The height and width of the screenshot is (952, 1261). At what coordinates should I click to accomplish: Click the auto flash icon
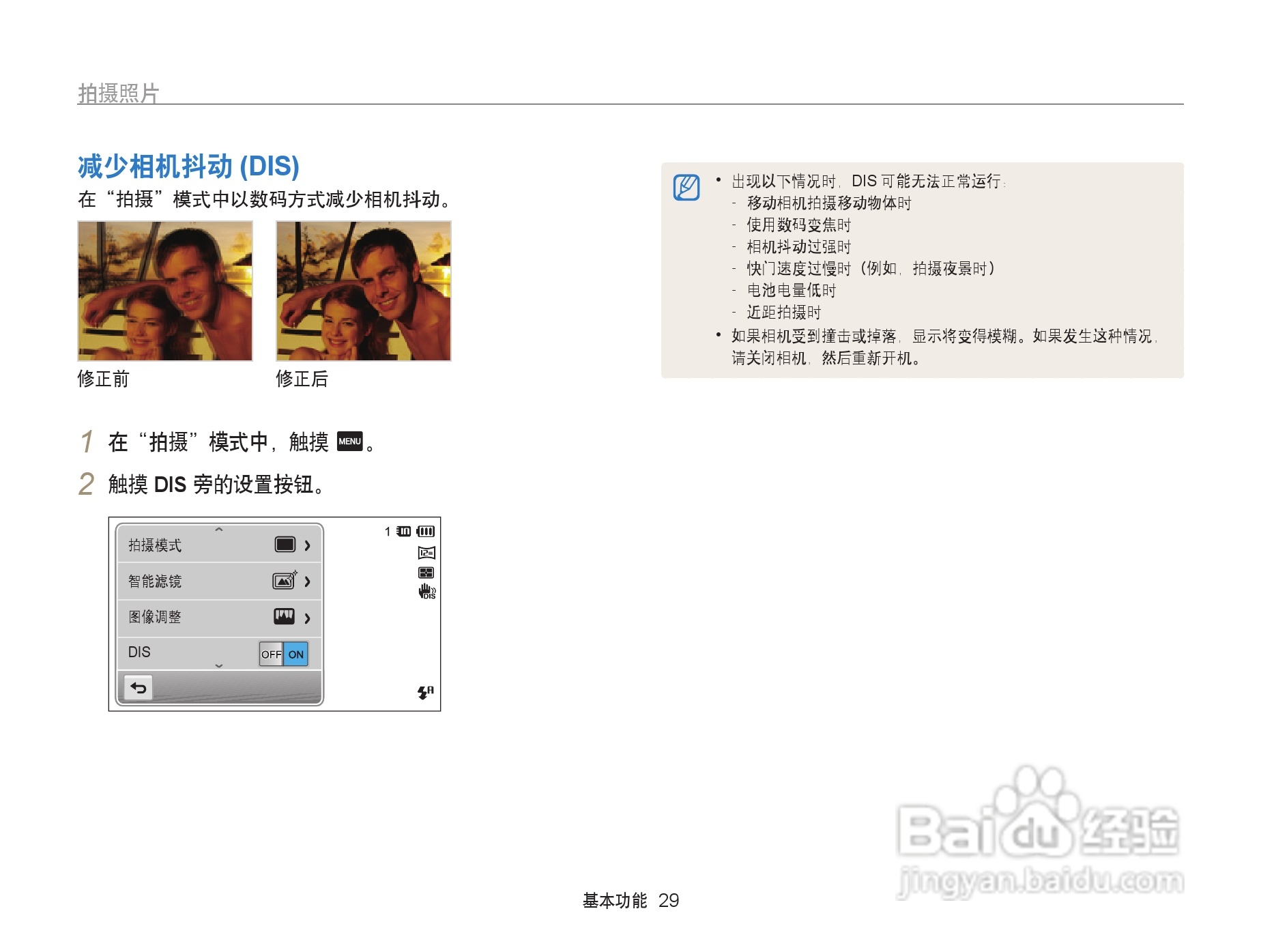[426, 693]
